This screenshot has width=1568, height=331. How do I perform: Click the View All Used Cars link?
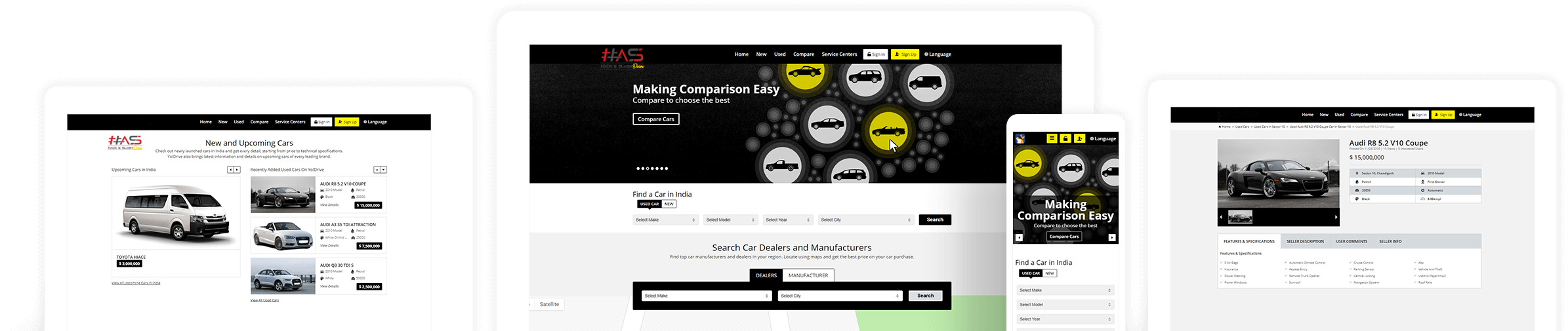click(264, 300)
